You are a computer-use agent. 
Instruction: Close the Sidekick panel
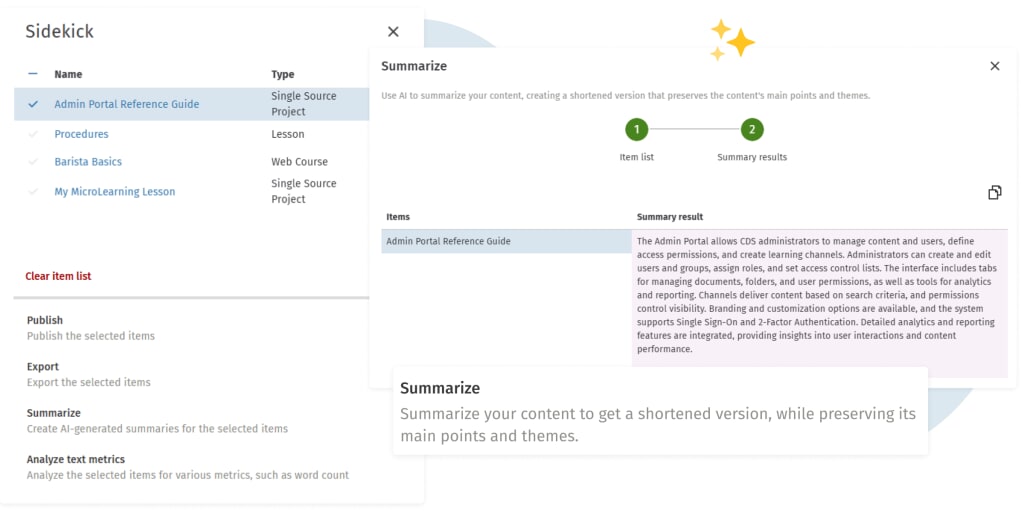point(393,32)
